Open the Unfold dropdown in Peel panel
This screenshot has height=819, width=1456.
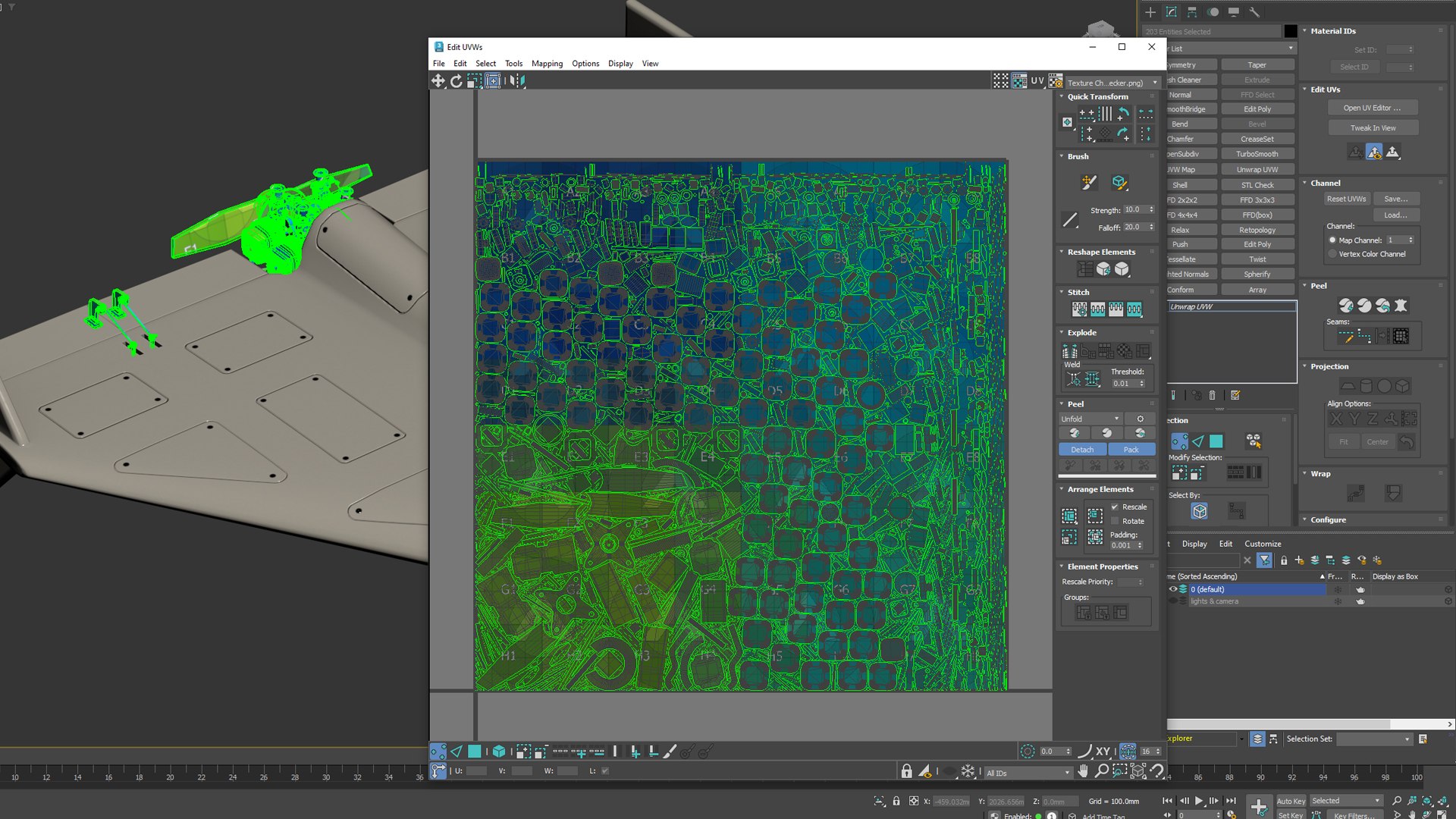click(x=1090, y=419)
